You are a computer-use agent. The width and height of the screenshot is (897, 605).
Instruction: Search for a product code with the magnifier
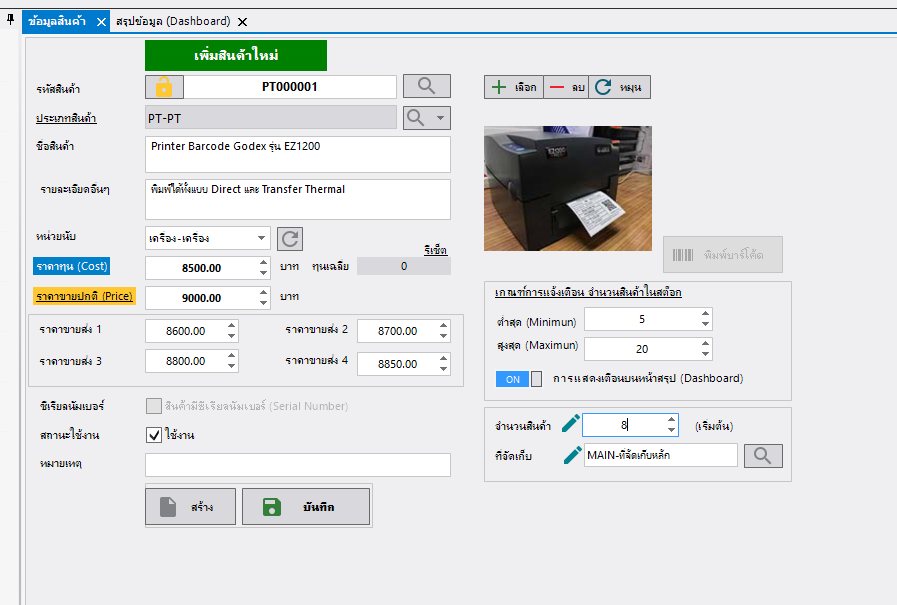click(427, 86)
